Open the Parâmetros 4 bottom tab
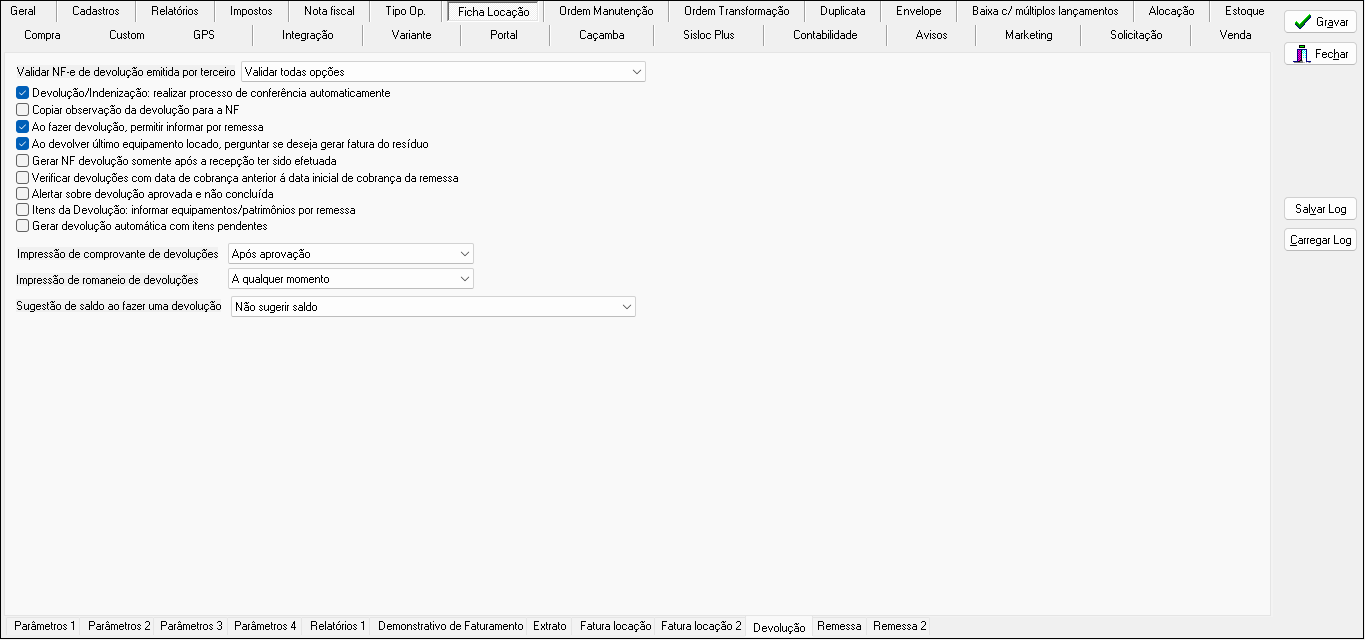The image size is (1365, 640). [265, 626]
